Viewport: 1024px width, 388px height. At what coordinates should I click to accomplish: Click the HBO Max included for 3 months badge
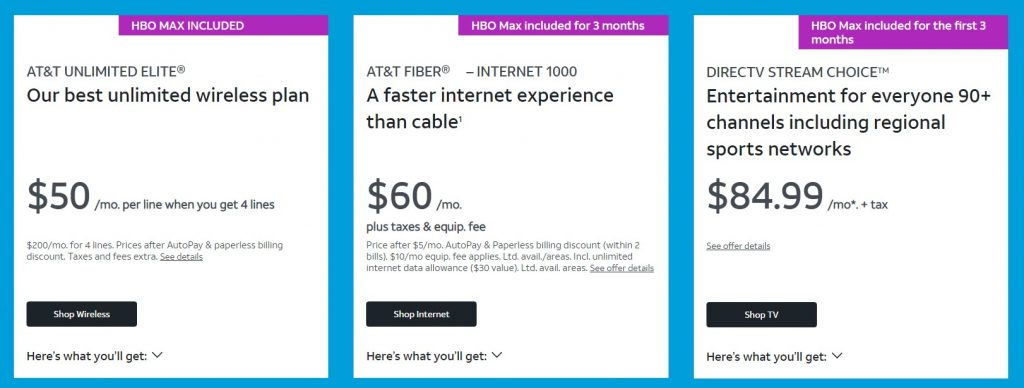[x=564, y=26]
